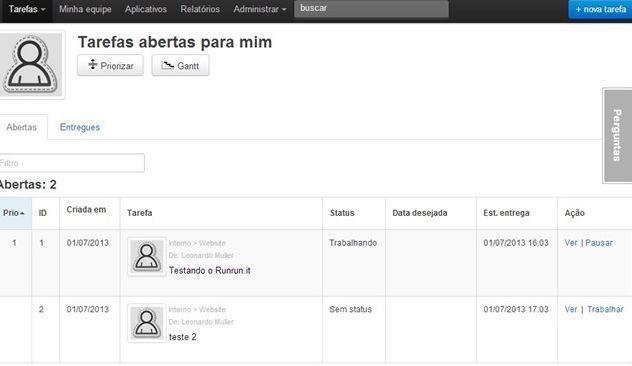Open the Tarefas dropdown menu

pos(26,9)
